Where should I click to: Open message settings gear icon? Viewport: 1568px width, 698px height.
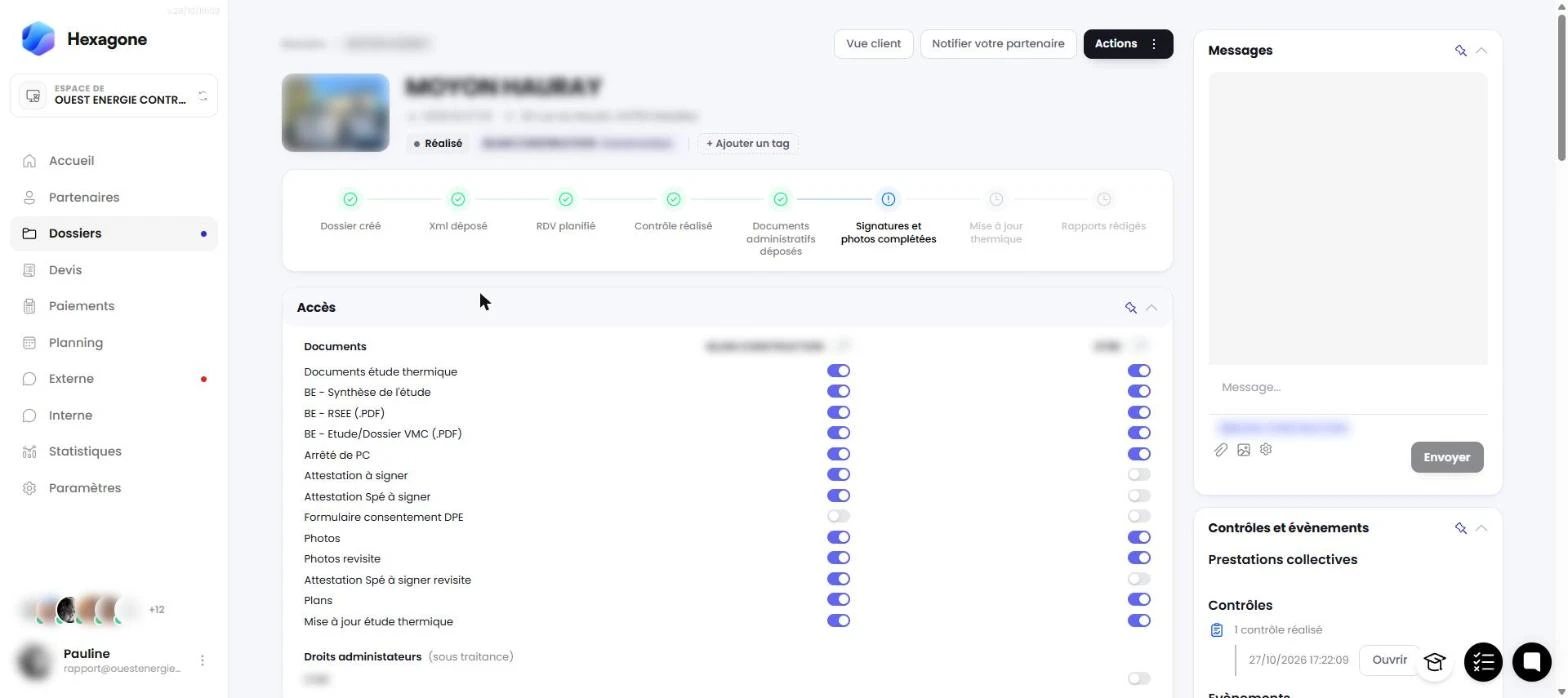[1266, 450]
